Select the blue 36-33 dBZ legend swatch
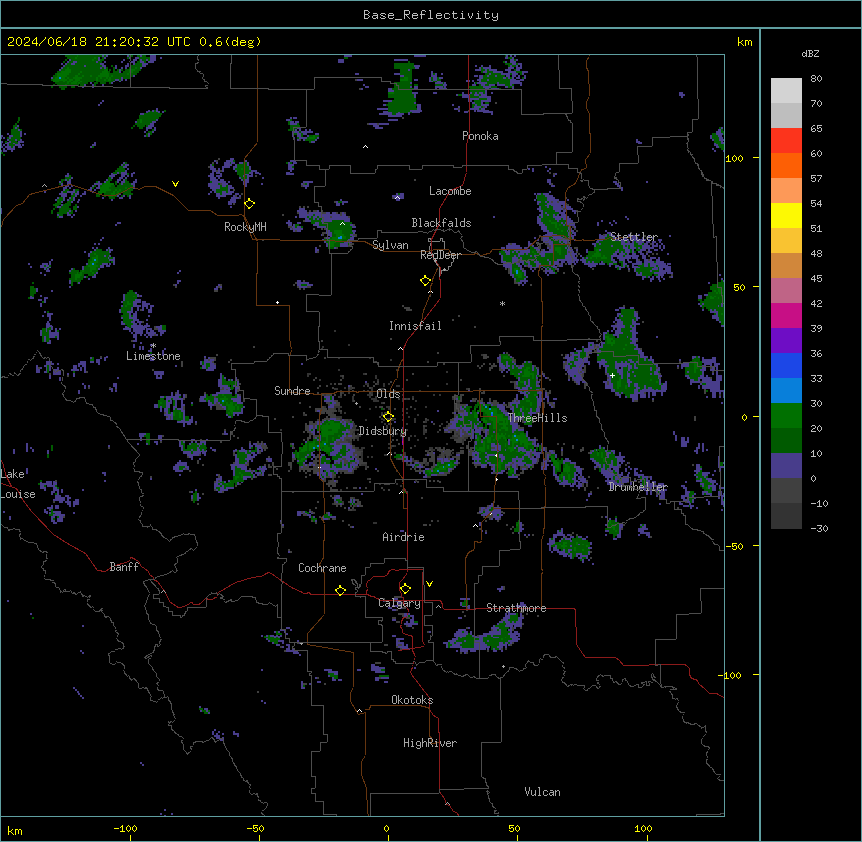 [786, 365]
